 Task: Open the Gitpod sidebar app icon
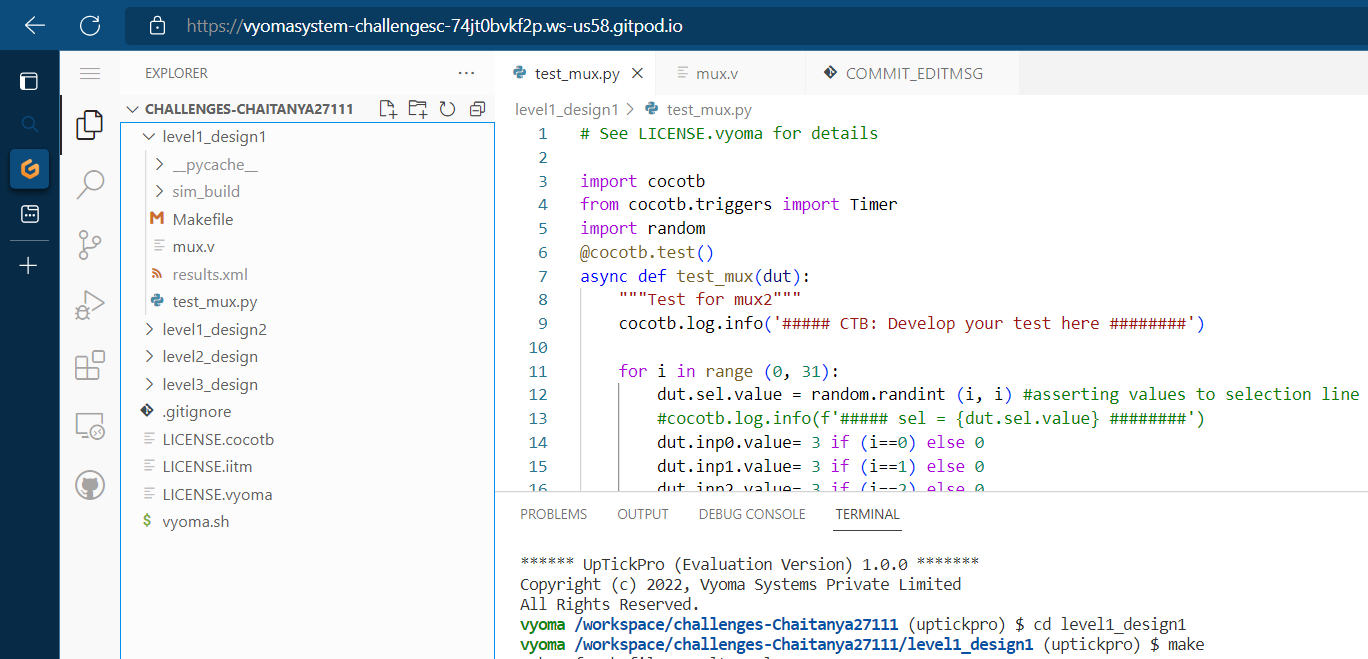[x=29, y=169]
